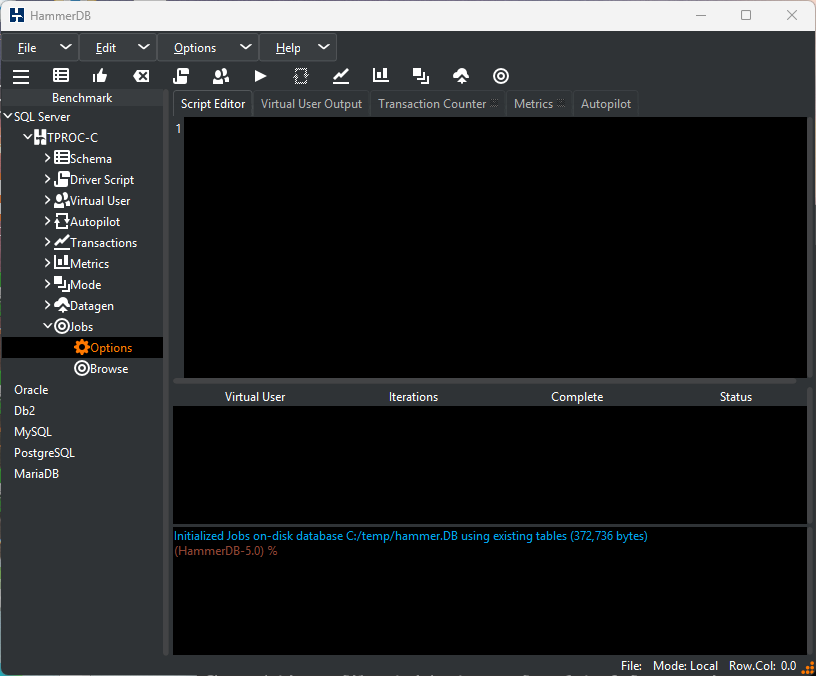
Task: Expand the Mode tree node
Action: tap(47, 284)
